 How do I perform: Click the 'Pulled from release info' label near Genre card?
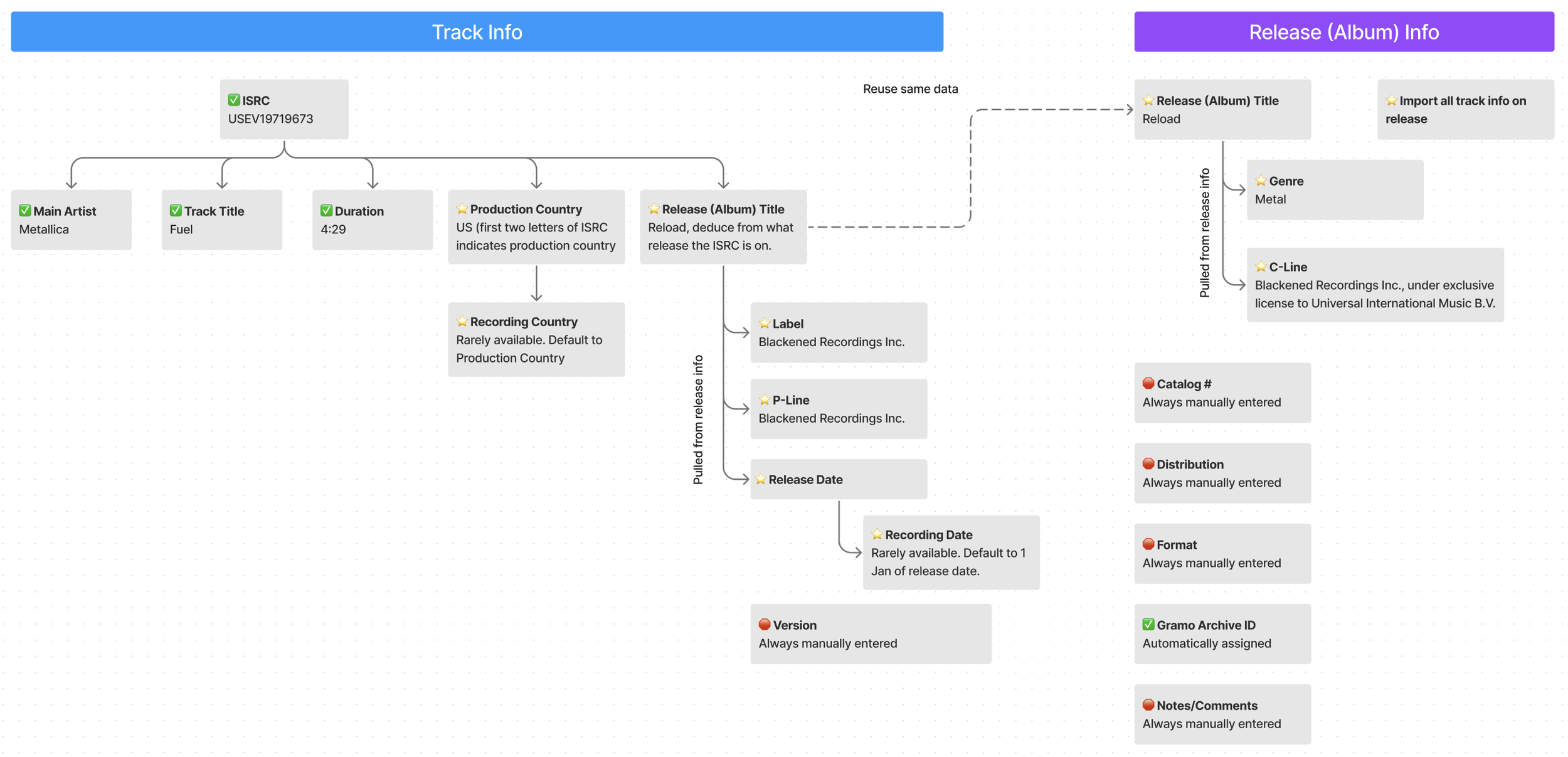click(x=1204, y=233)
